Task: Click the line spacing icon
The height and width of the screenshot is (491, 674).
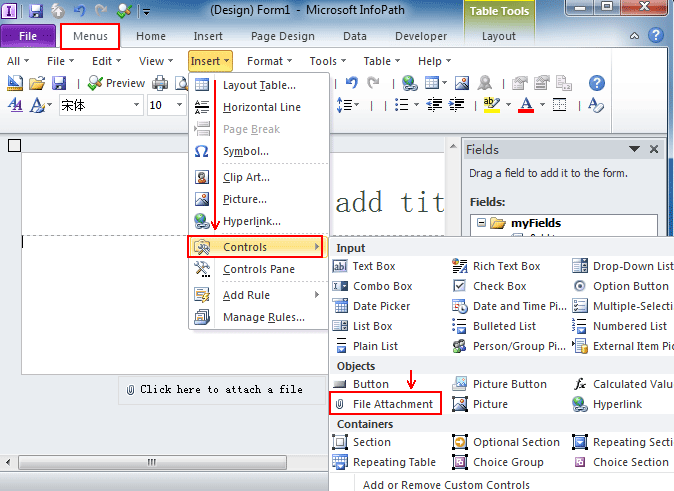Action: click(x=345, y=105)
